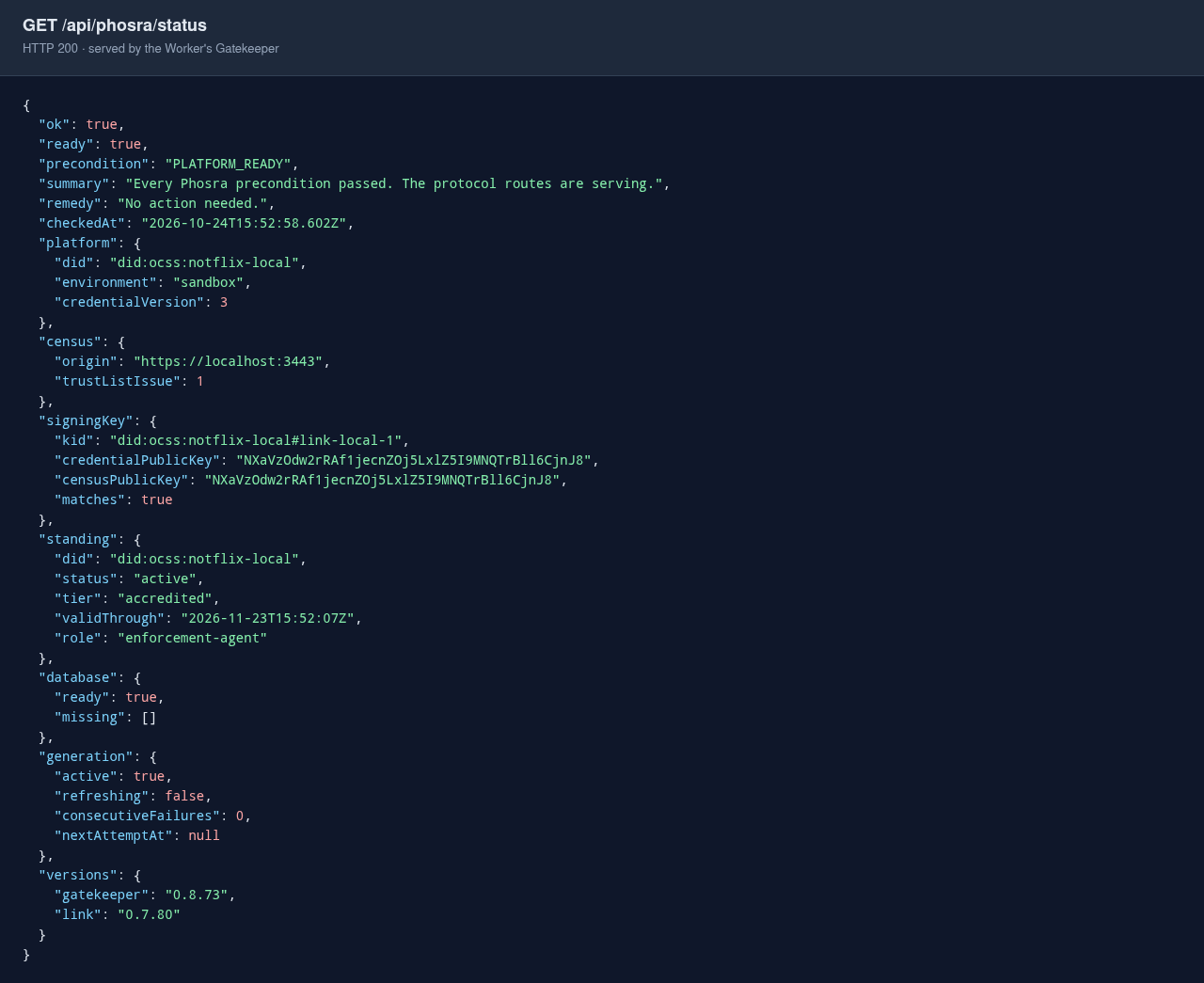Click the "enforcement-agent" role value
1204x983 pixels.
point(193,638)
